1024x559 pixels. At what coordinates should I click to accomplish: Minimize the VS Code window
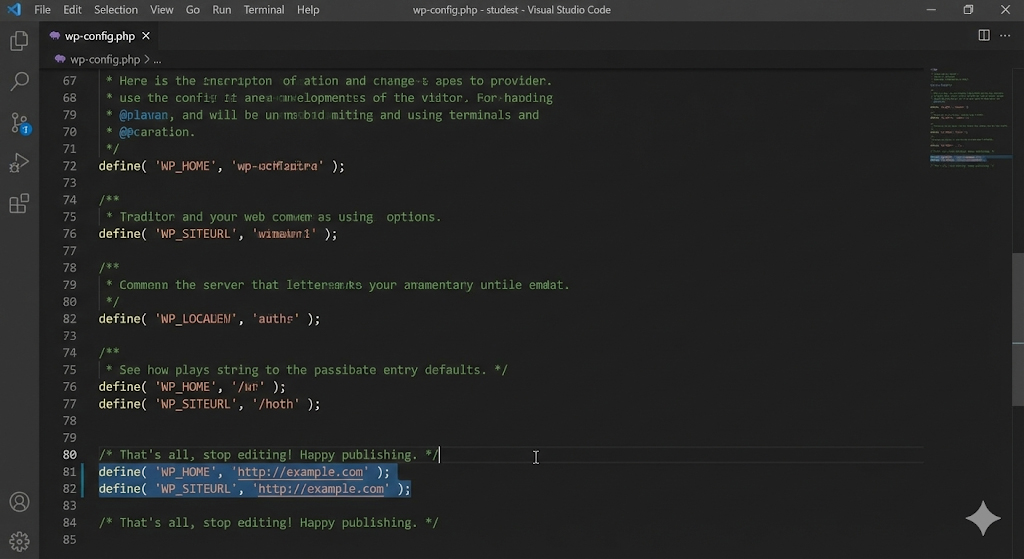[931, 10]
